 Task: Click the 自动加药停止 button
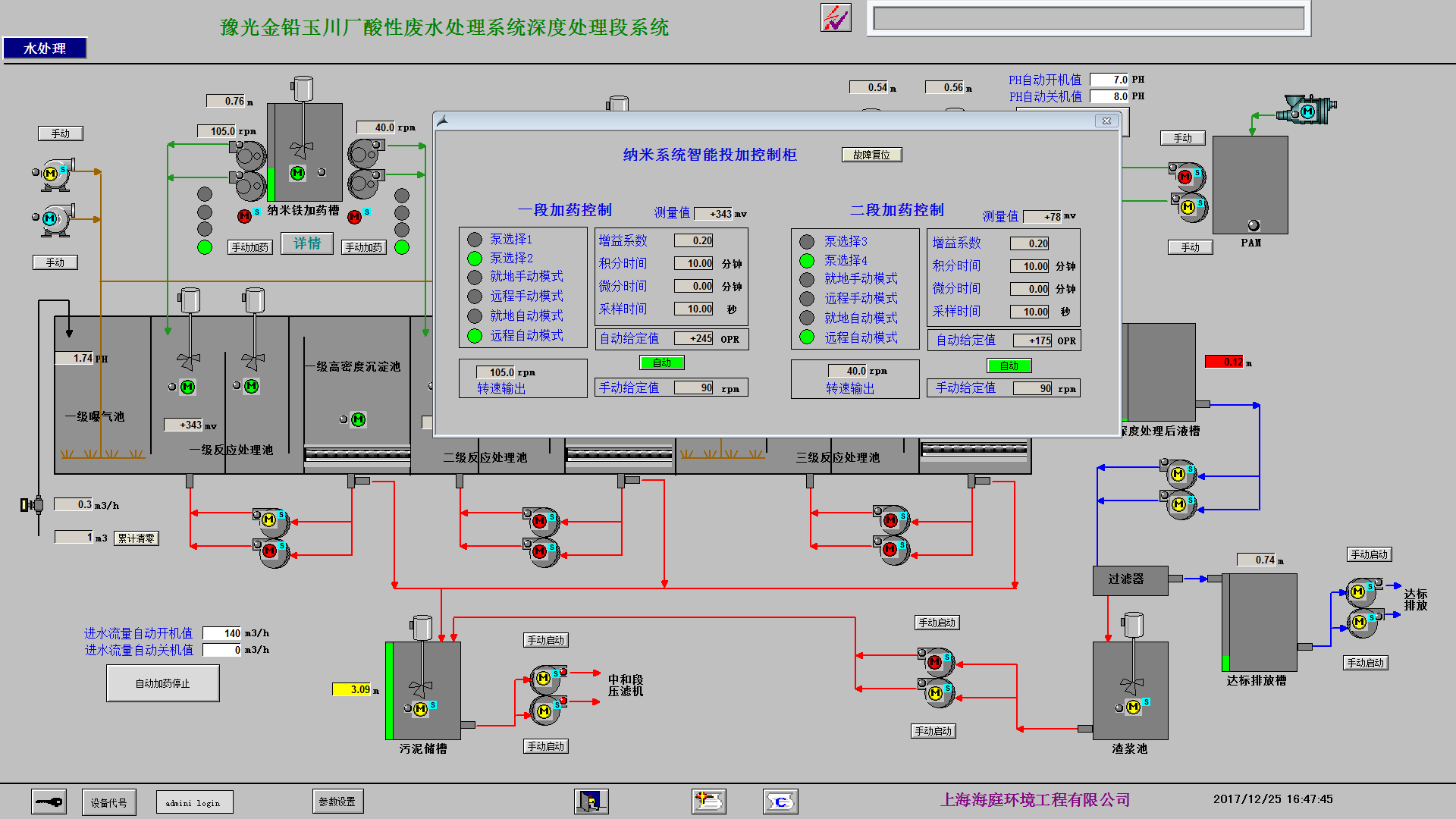pyautogui.click(x=163, y=683)
